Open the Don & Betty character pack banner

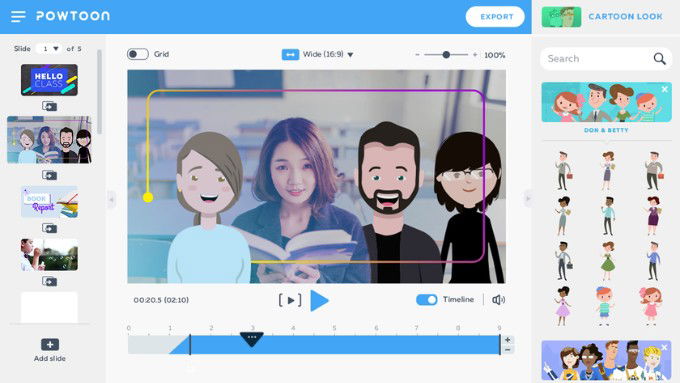tap(606, 102)
